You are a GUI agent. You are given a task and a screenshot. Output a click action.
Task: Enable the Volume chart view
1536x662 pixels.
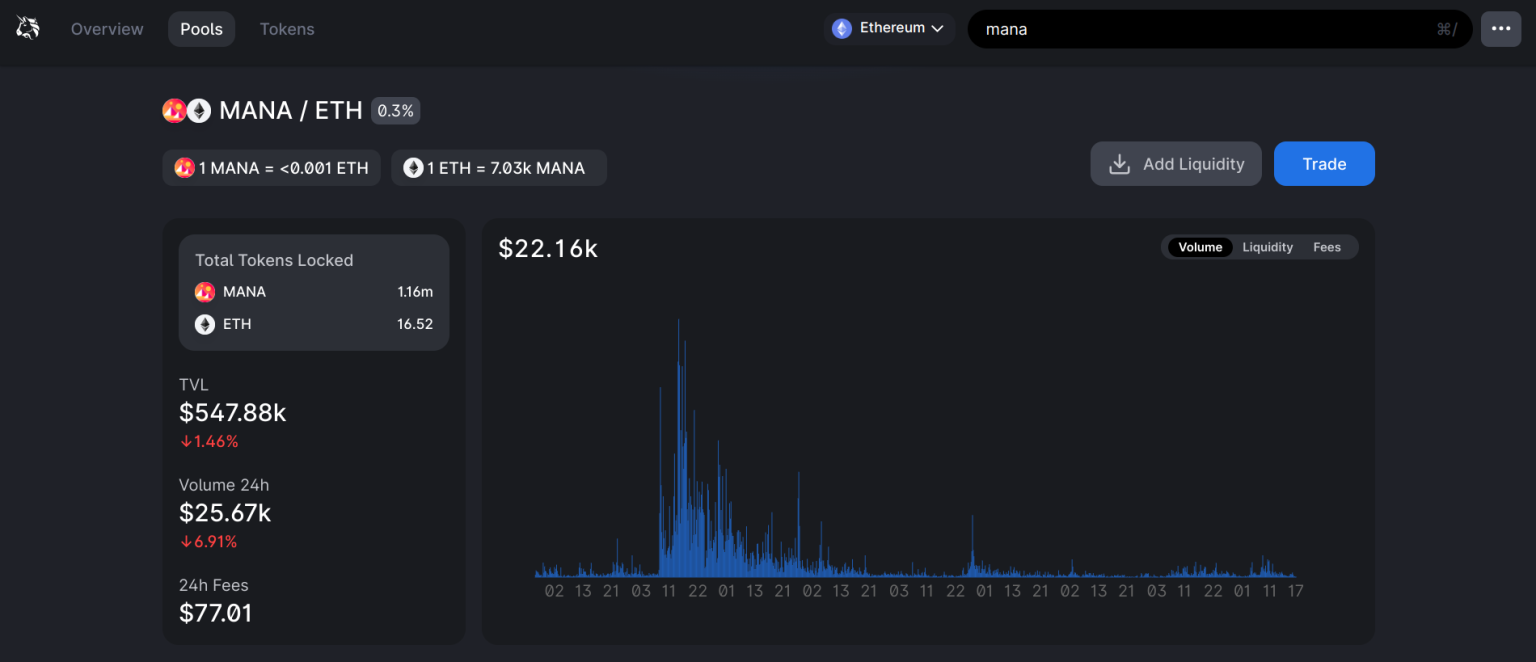click(x=1199, y=247)
